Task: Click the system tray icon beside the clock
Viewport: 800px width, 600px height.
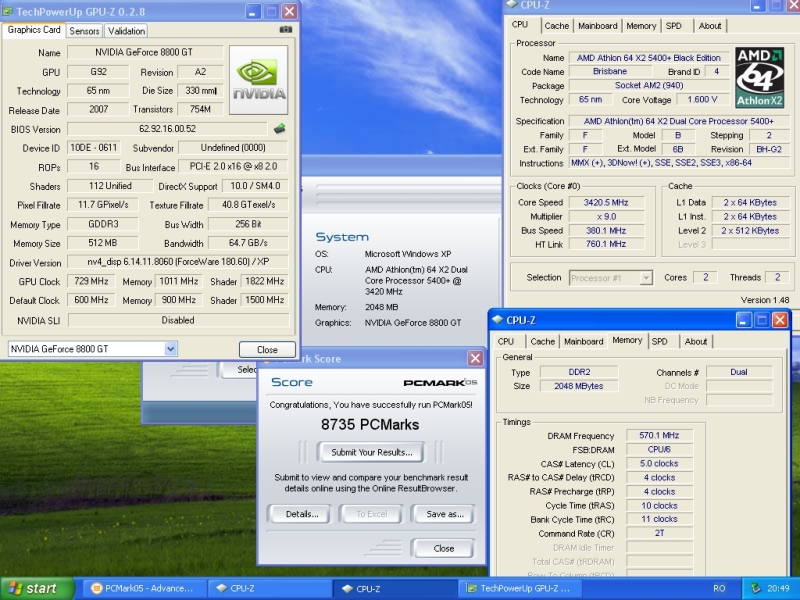Action: point(756,588)
